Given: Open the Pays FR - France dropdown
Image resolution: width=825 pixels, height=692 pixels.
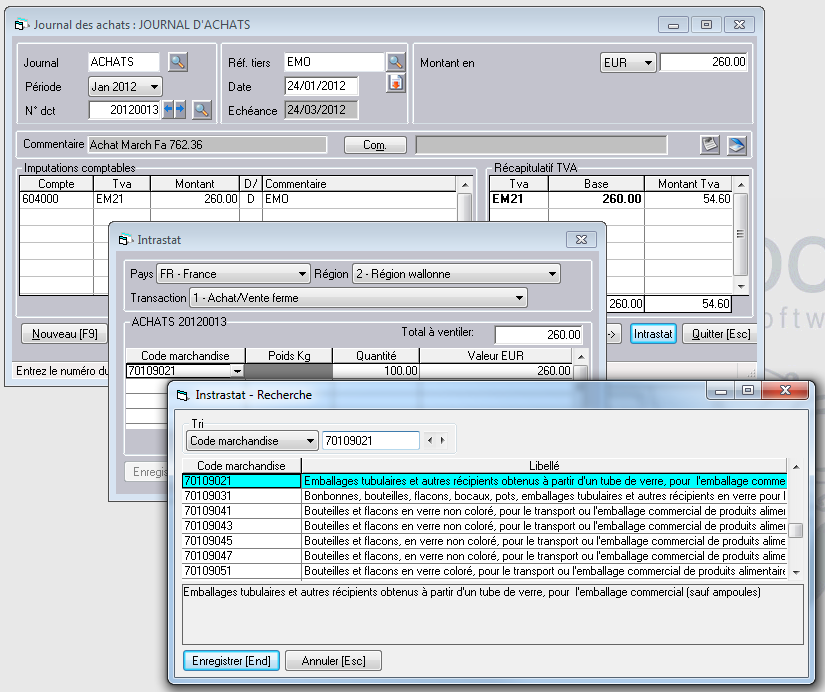Looking at the screenshot, I should [233, 274].
